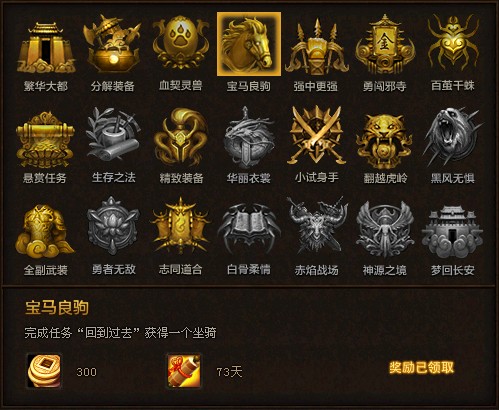Click the gold coin reward thumbnail

(44, 371)
